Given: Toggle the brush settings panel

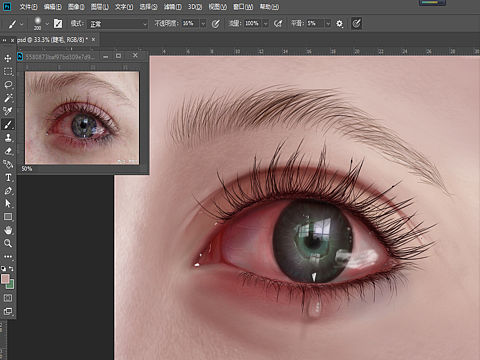Looking at the screenshot, I should click(58, 24).
